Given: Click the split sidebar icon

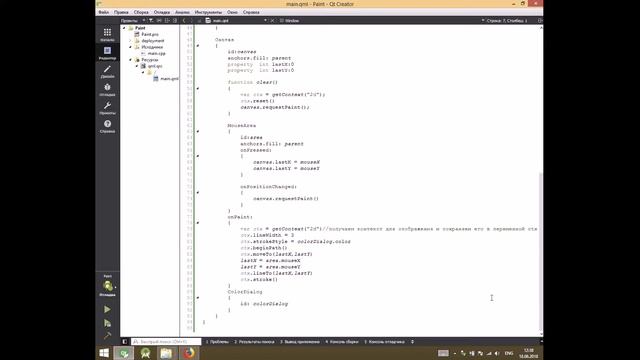Looking at the screenshot, I should [x=167, y=20].
